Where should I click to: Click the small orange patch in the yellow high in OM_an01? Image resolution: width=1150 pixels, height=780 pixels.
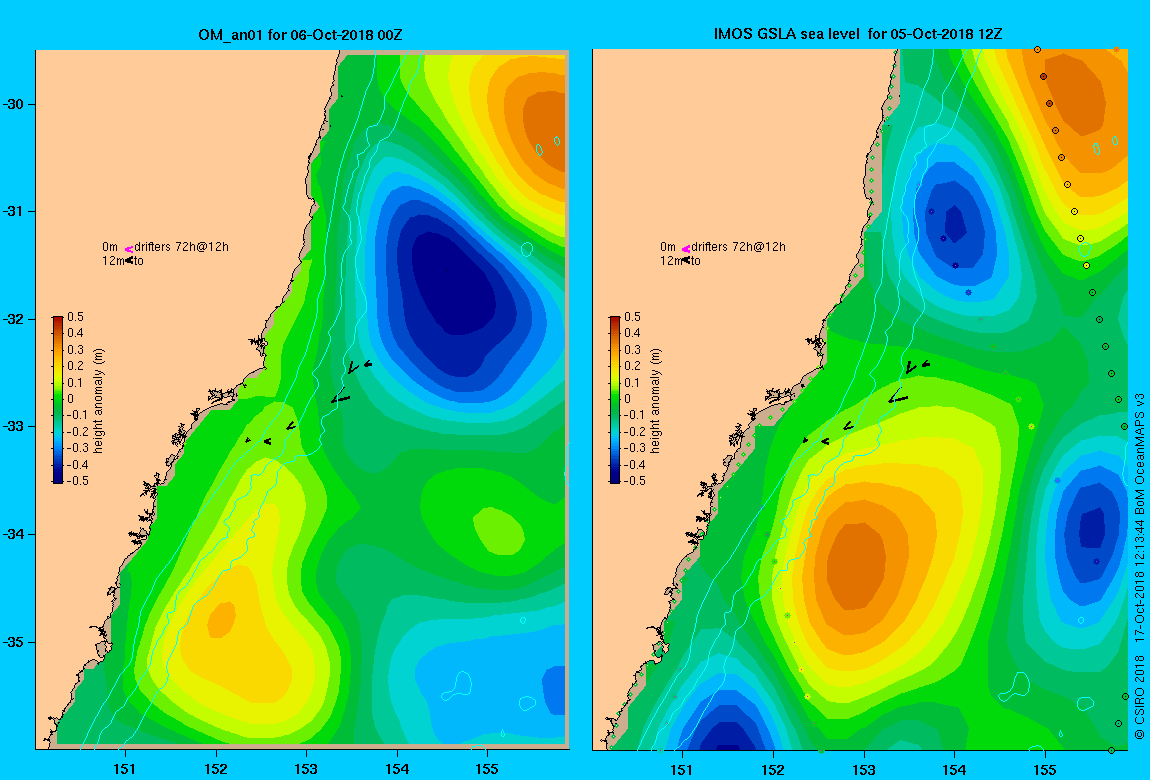[x=221, y=620]
